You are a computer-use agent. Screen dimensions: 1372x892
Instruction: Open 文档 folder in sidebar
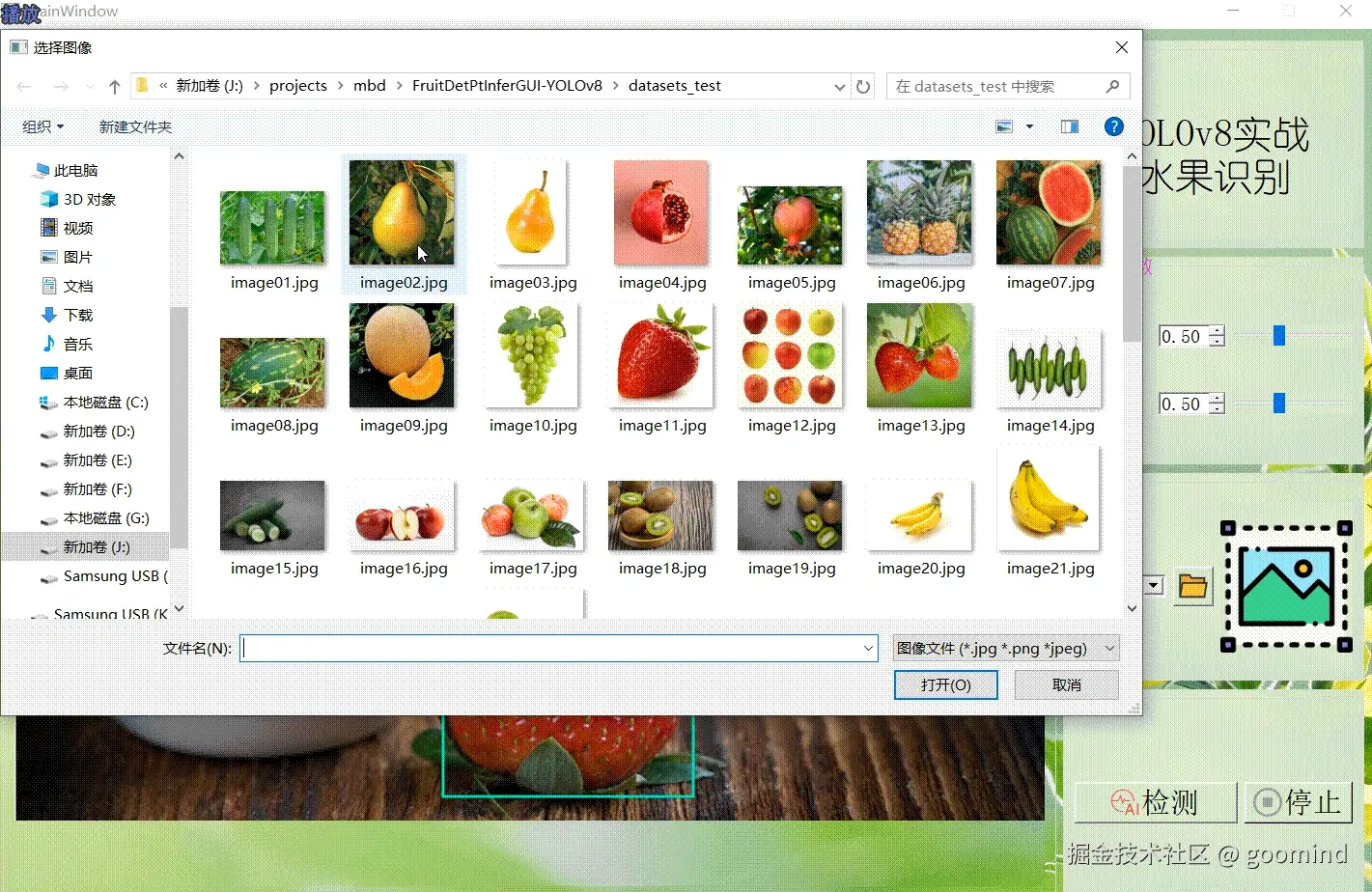tap(67, 286)
